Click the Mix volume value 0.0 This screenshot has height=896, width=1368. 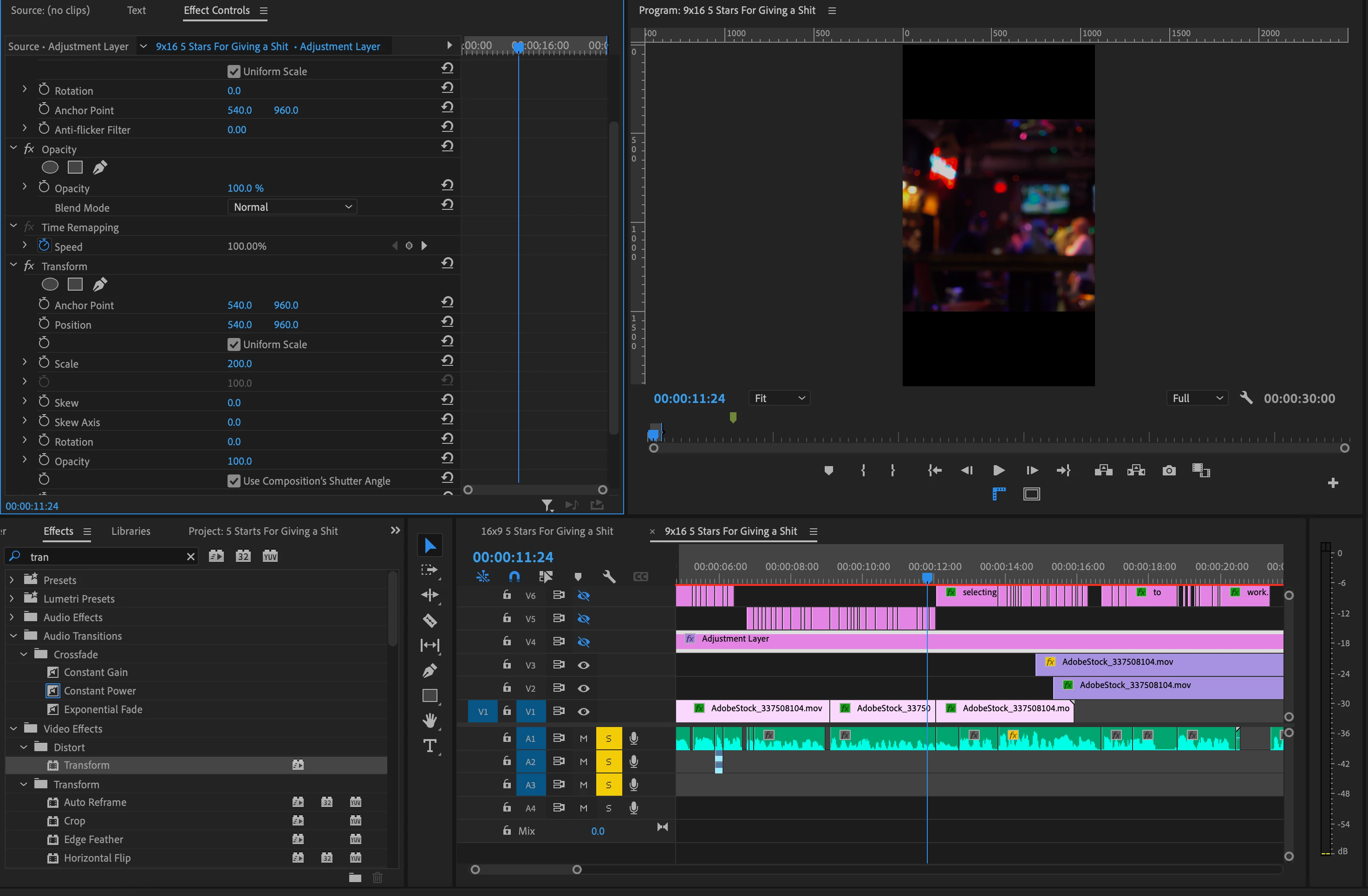click(597, 831)
